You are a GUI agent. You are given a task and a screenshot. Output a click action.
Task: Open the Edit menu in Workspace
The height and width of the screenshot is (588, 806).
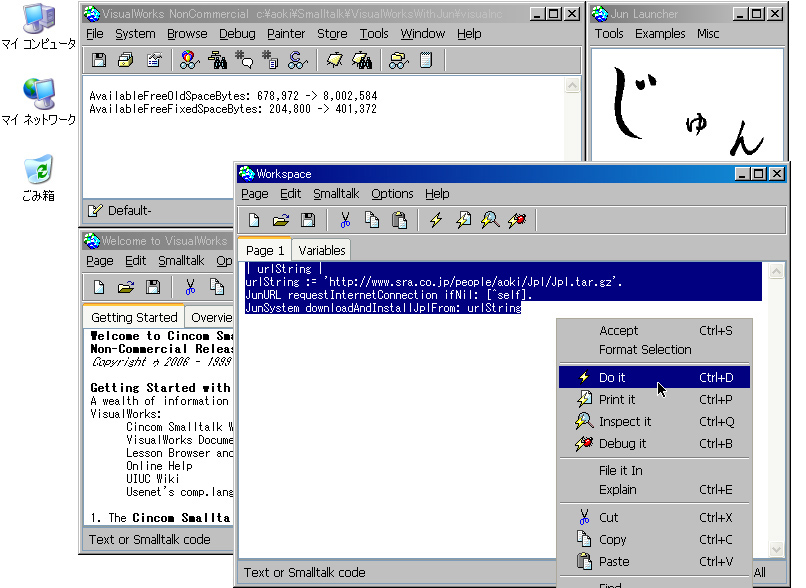click(x=290, y=194)
